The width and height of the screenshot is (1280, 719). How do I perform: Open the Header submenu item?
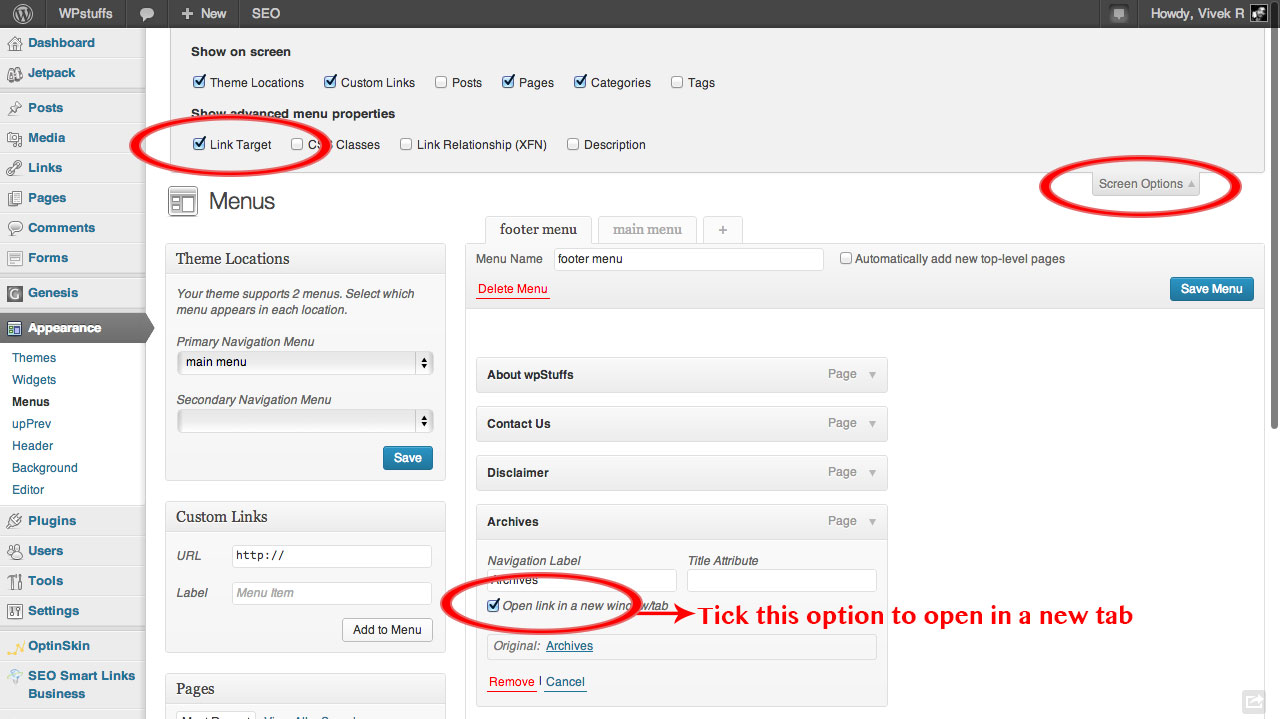(33, 446)
